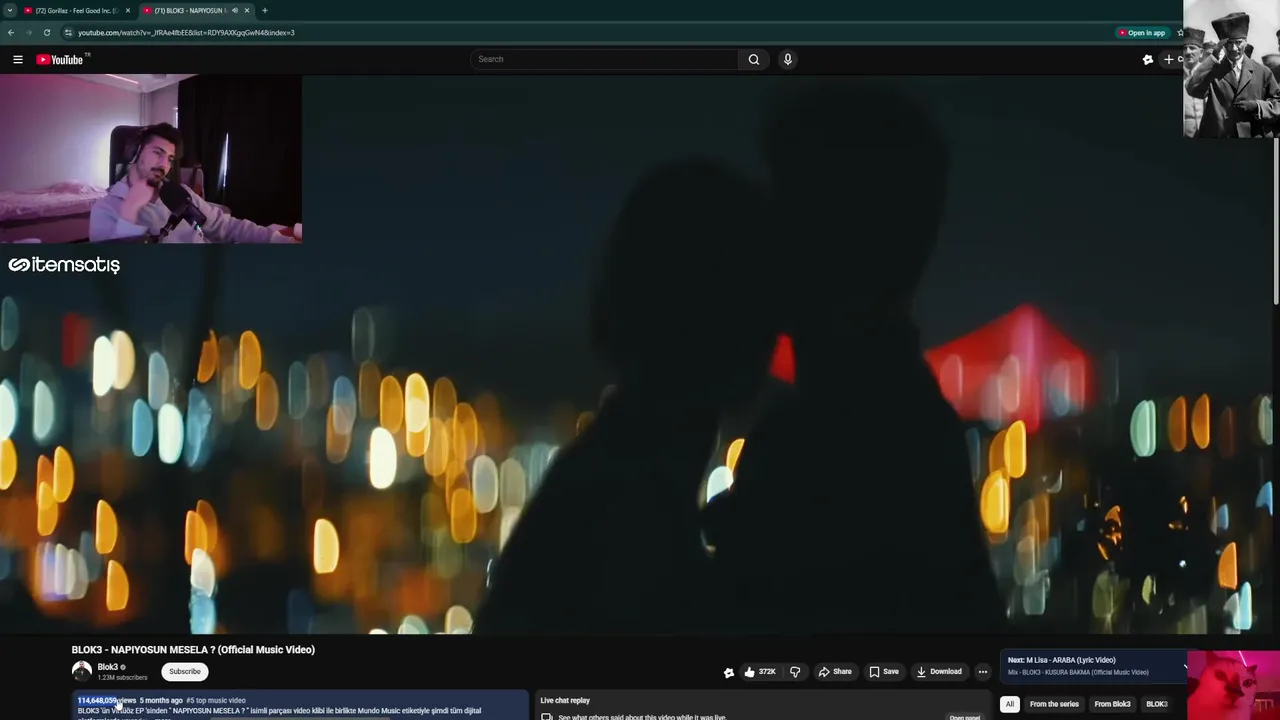The image size is (1280, 720).
Task: Click the browser forward arrow
Action: point(28,32)
